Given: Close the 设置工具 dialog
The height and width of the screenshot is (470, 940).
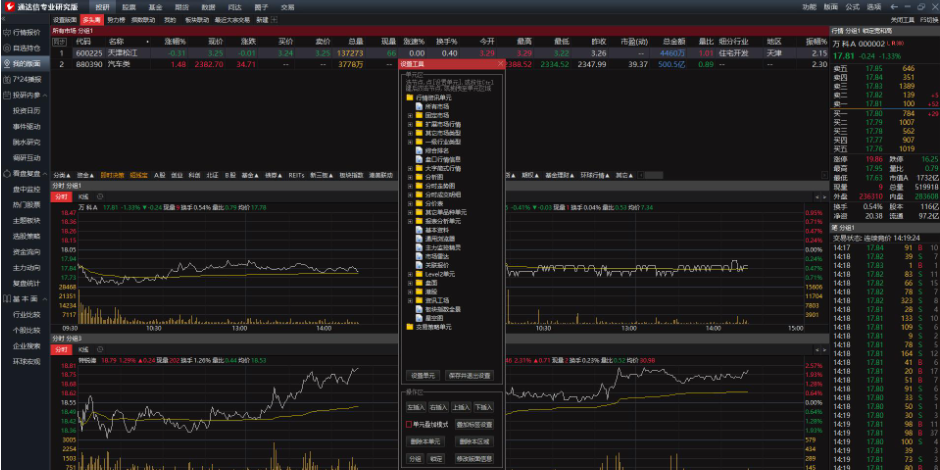Looking at the screenshot, I should coord(500,64).
